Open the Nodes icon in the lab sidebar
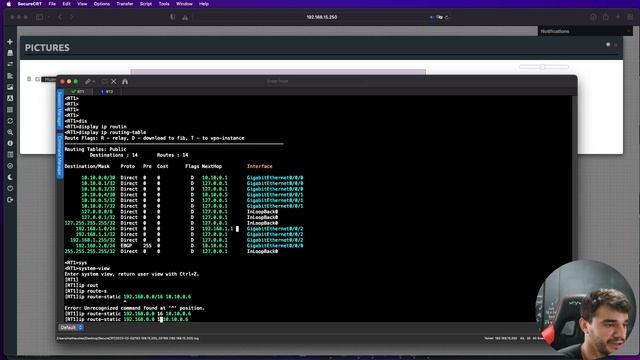Screen dimensions: 640x360 pos(10,53)
